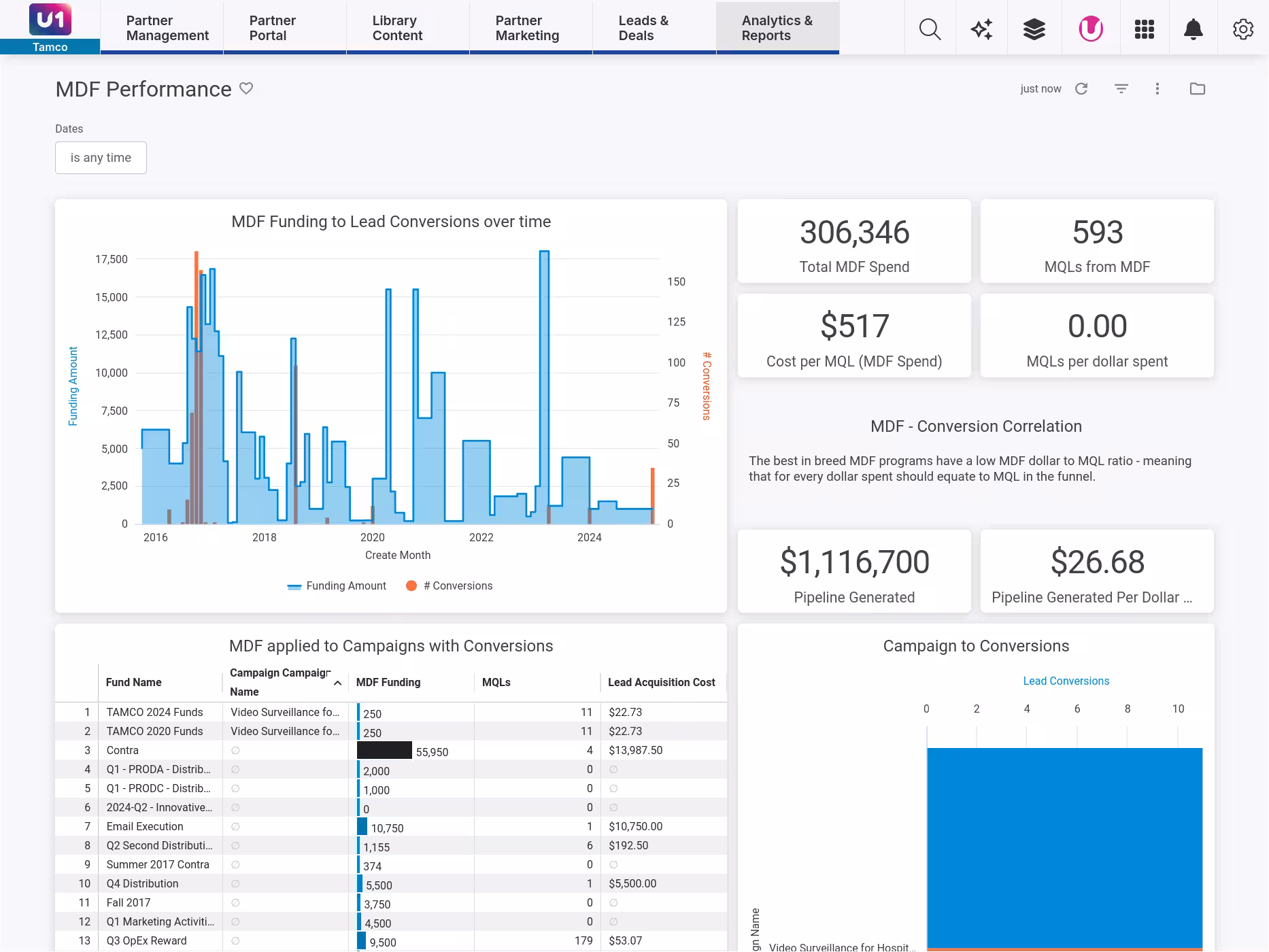Sort by Campaign Name caret
This screenshot has width=1269, height=952.
337,683
